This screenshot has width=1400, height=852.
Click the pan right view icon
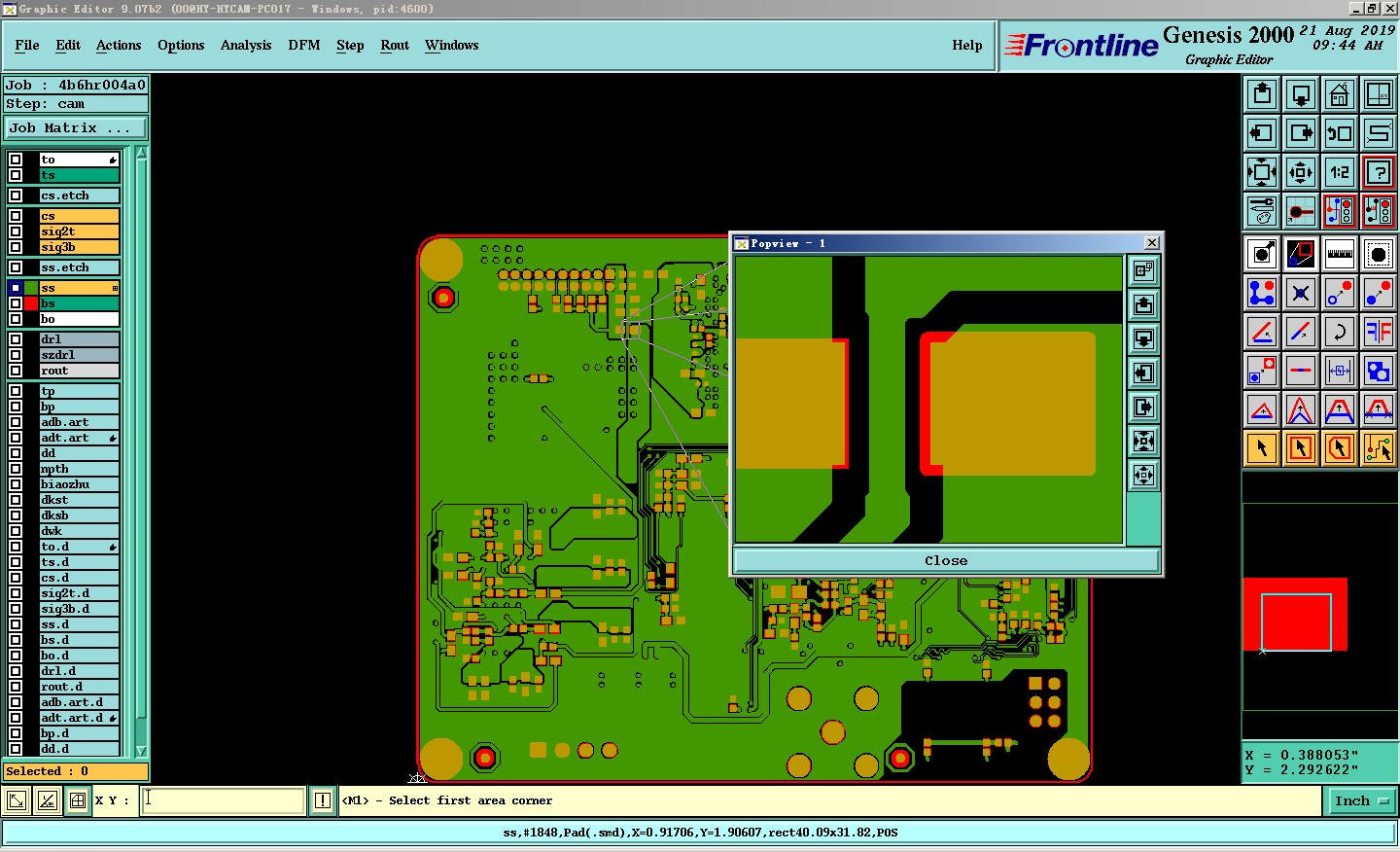(1301, 133)
